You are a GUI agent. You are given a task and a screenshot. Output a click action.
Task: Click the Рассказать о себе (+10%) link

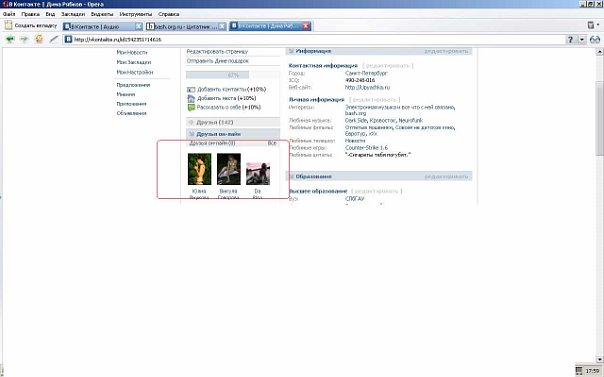pos(229,107)
